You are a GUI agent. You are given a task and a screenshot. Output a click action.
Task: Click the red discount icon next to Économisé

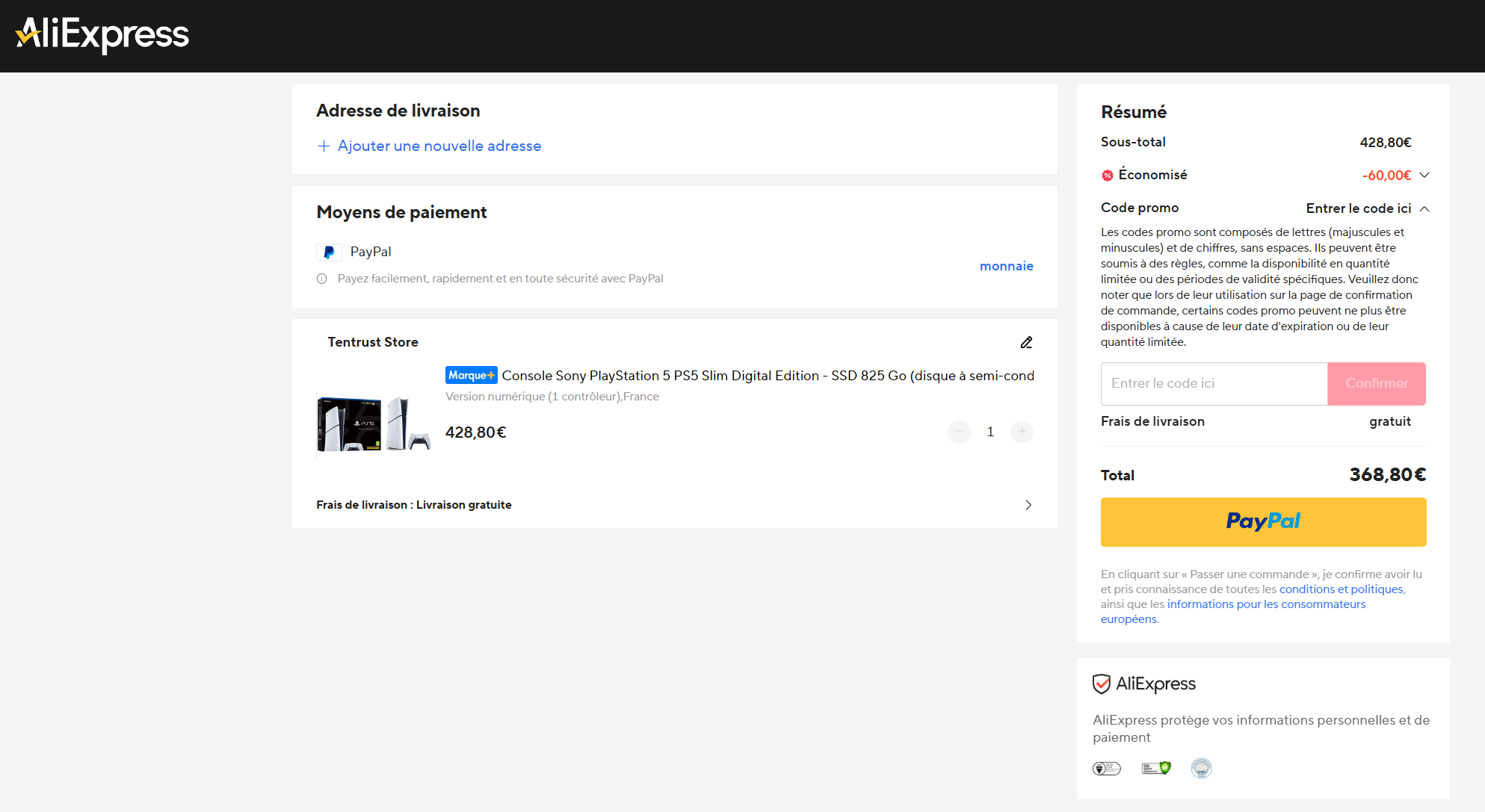click(x=1108, y=176)
